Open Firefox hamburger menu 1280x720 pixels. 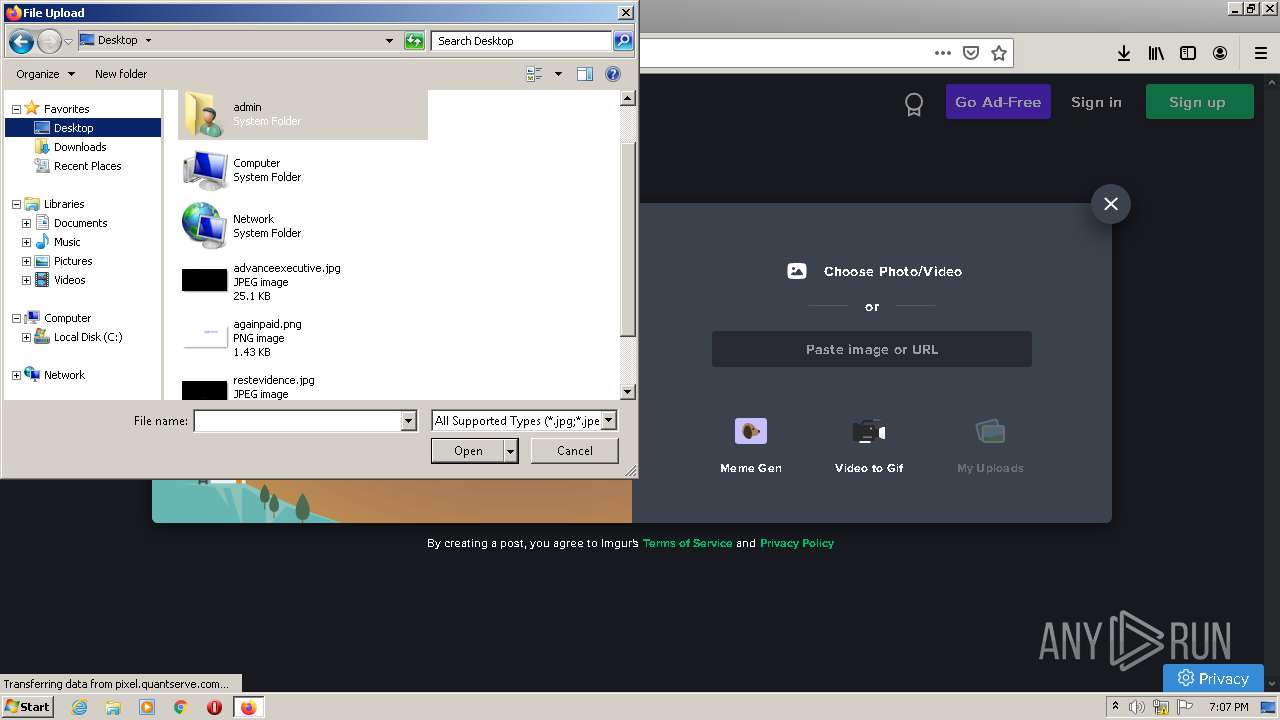click(x=1261, y=53)
